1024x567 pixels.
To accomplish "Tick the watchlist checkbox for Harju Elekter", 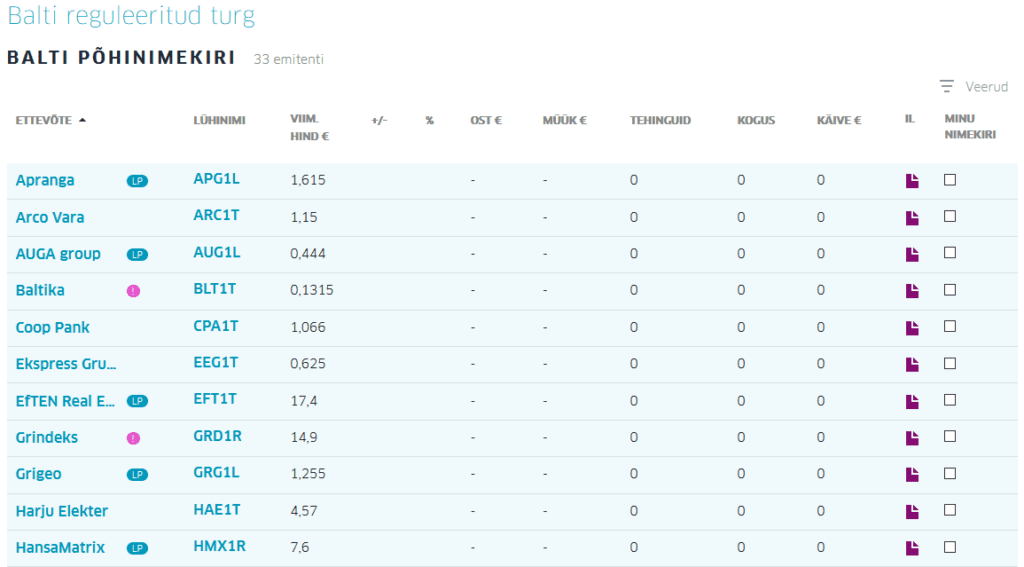I will coord(950,510).
